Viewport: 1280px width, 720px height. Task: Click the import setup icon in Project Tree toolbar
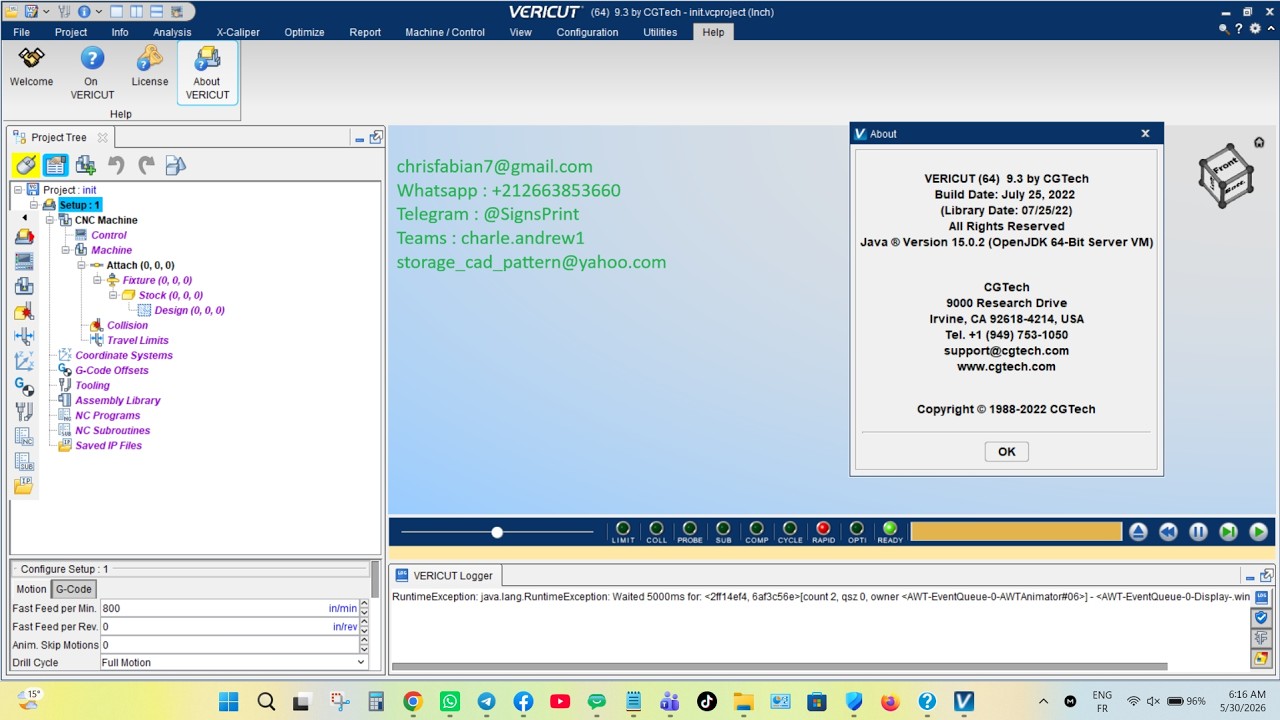pos(176,165)
